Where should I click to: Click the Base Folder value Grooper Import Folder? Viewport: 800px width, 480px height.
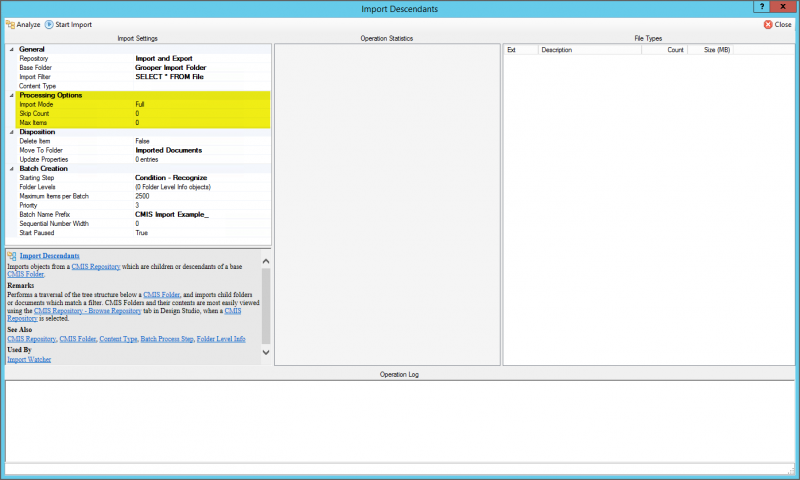[x=170, y=68]
